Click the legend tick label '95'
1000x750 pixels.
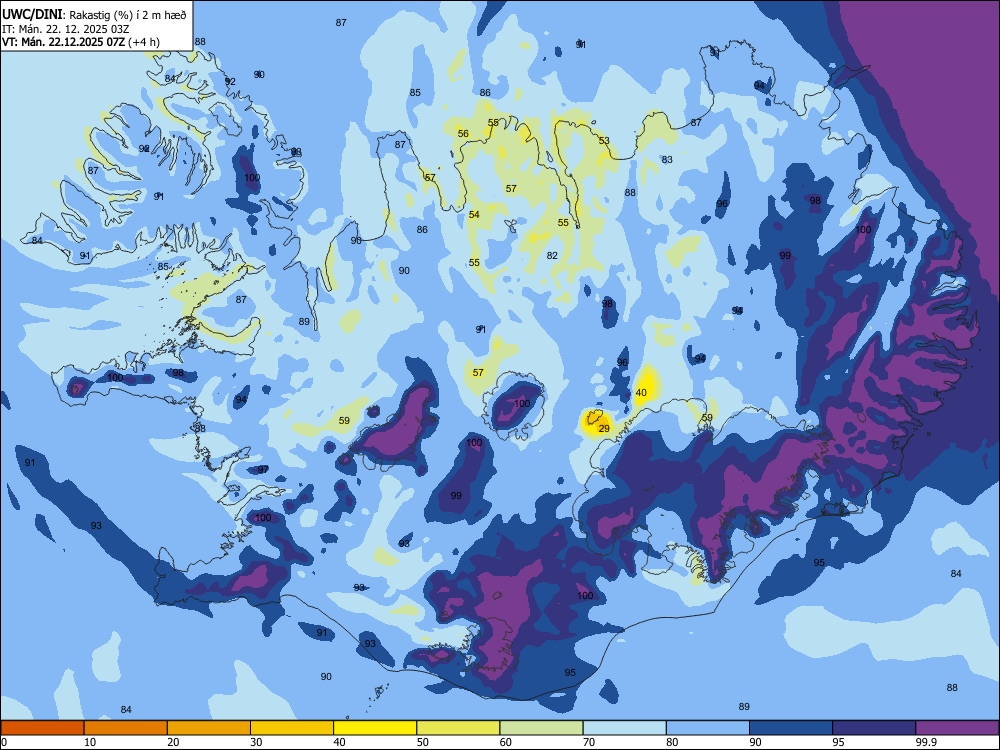[838, 742]
